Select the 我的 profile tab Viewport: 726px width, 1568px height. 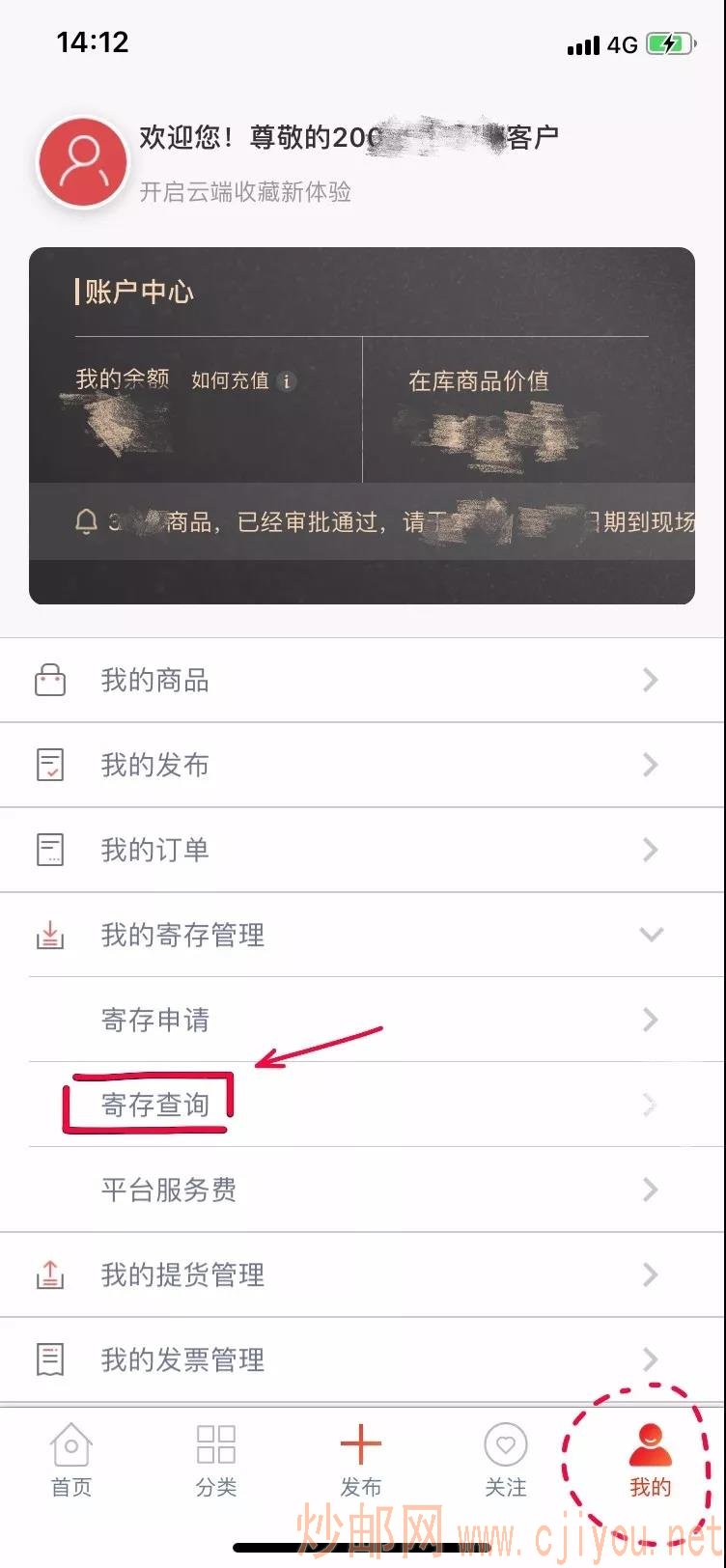[x=651, y=1461]
